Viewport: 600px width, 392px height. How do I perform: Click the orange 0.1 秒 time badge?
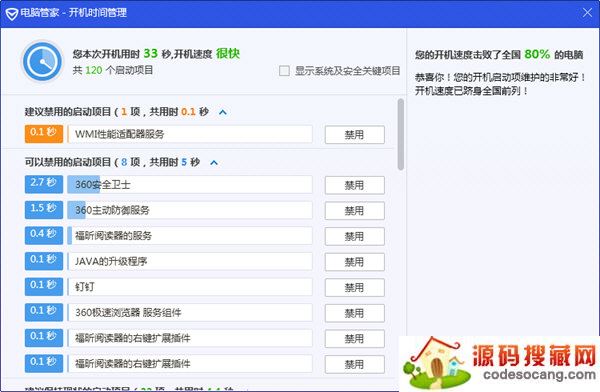[44, 134]
